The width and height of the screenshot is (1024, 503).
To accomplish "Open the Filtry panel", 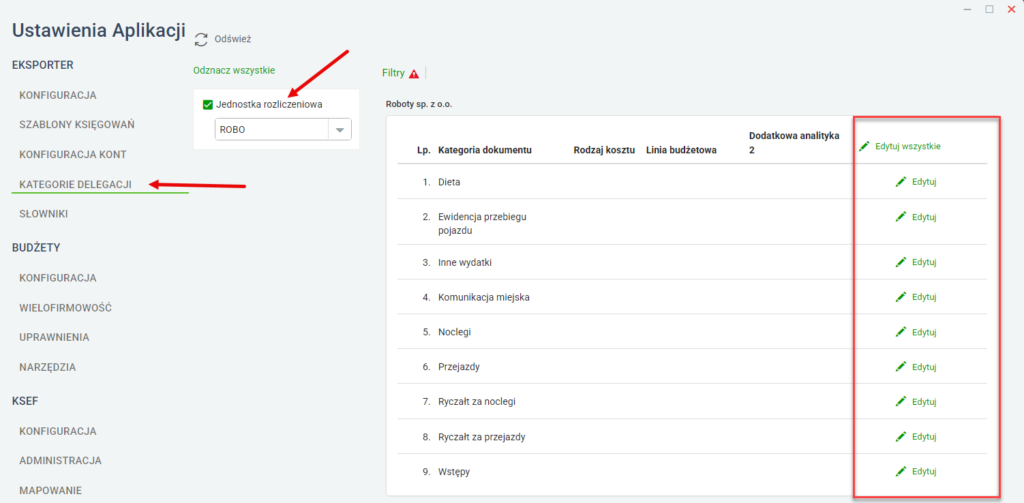I will [x=393, y=74].
